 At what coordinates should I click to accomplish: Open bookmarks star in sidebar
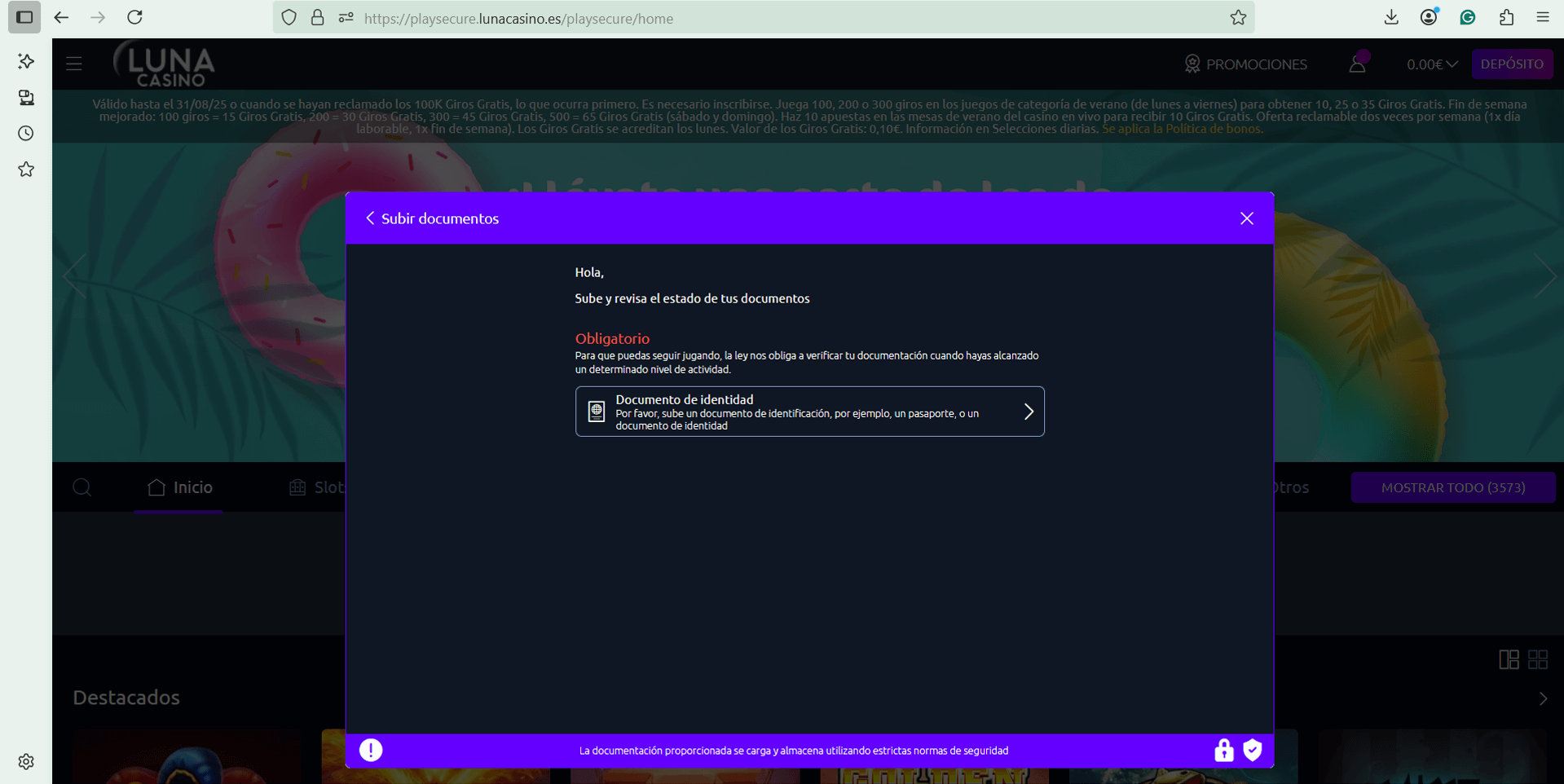point(26,170)
